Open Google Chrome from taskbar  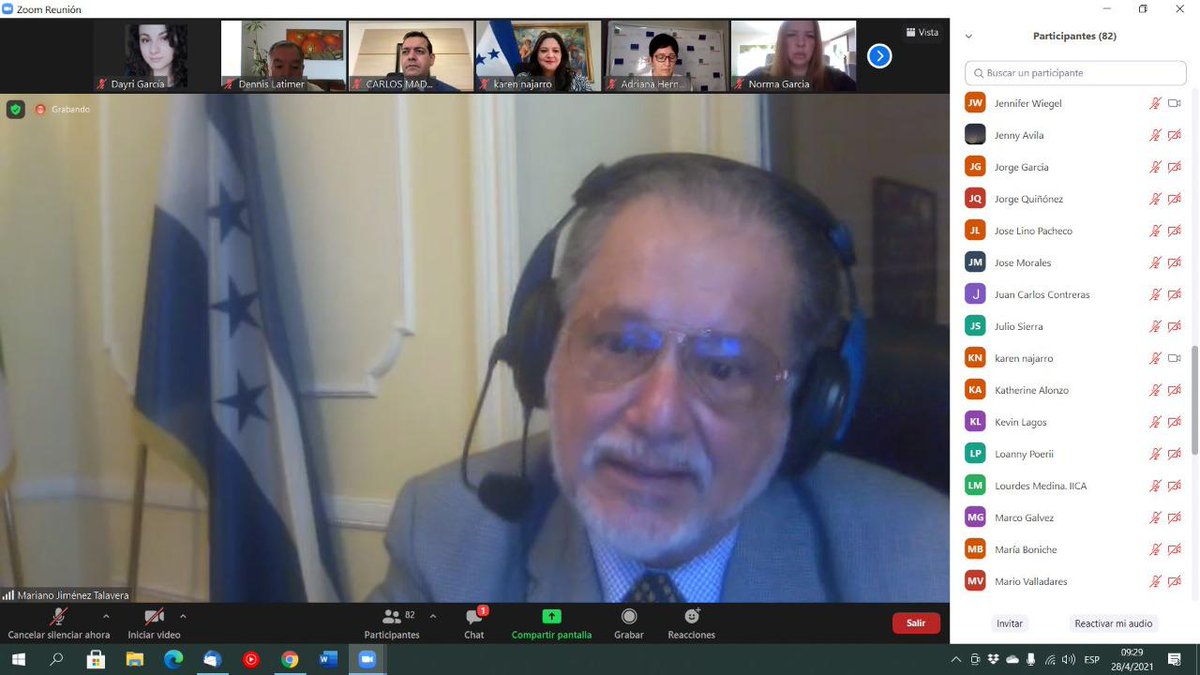[x=289, y=659]
